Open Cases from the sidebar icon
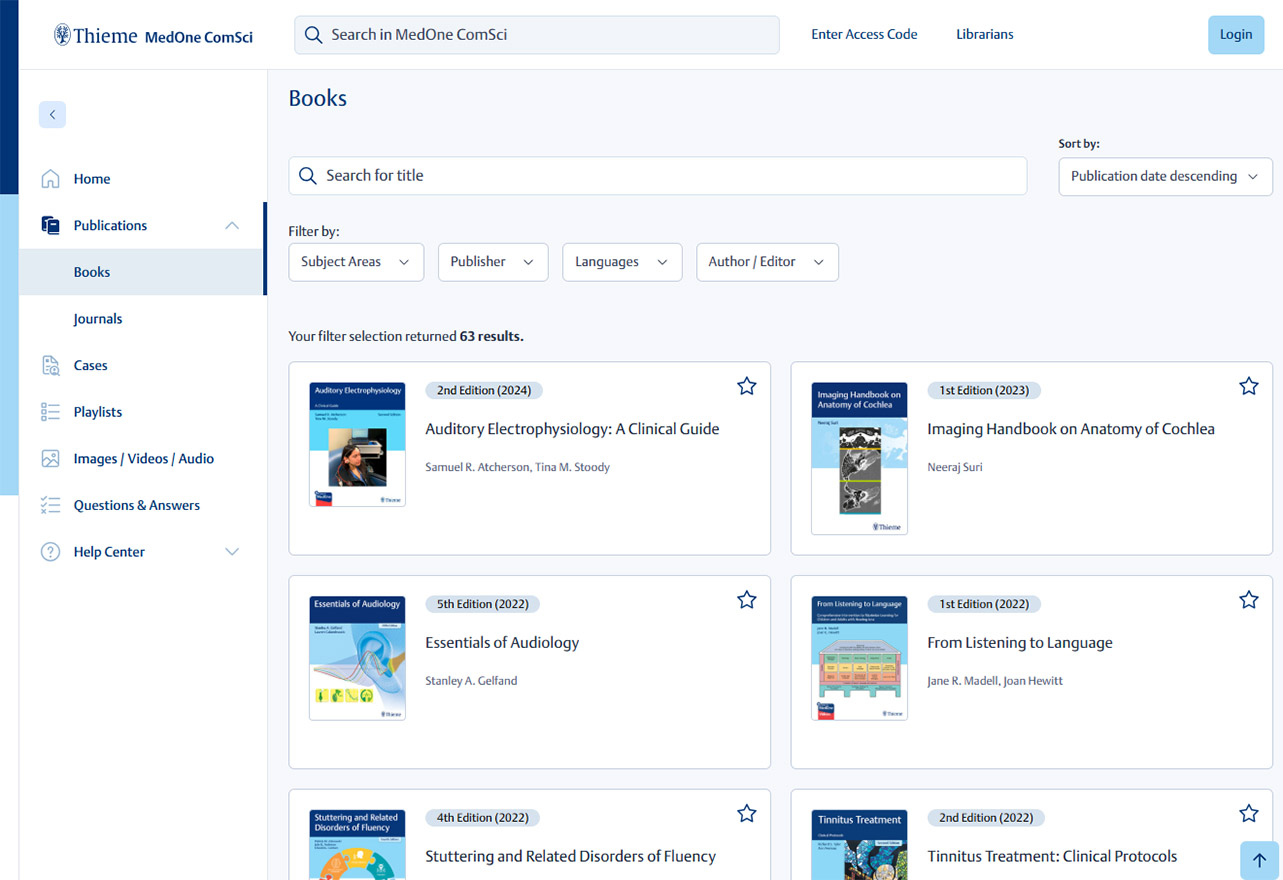Image resolution: width=1283 pixels, height=880 pixels. [51, 365]
